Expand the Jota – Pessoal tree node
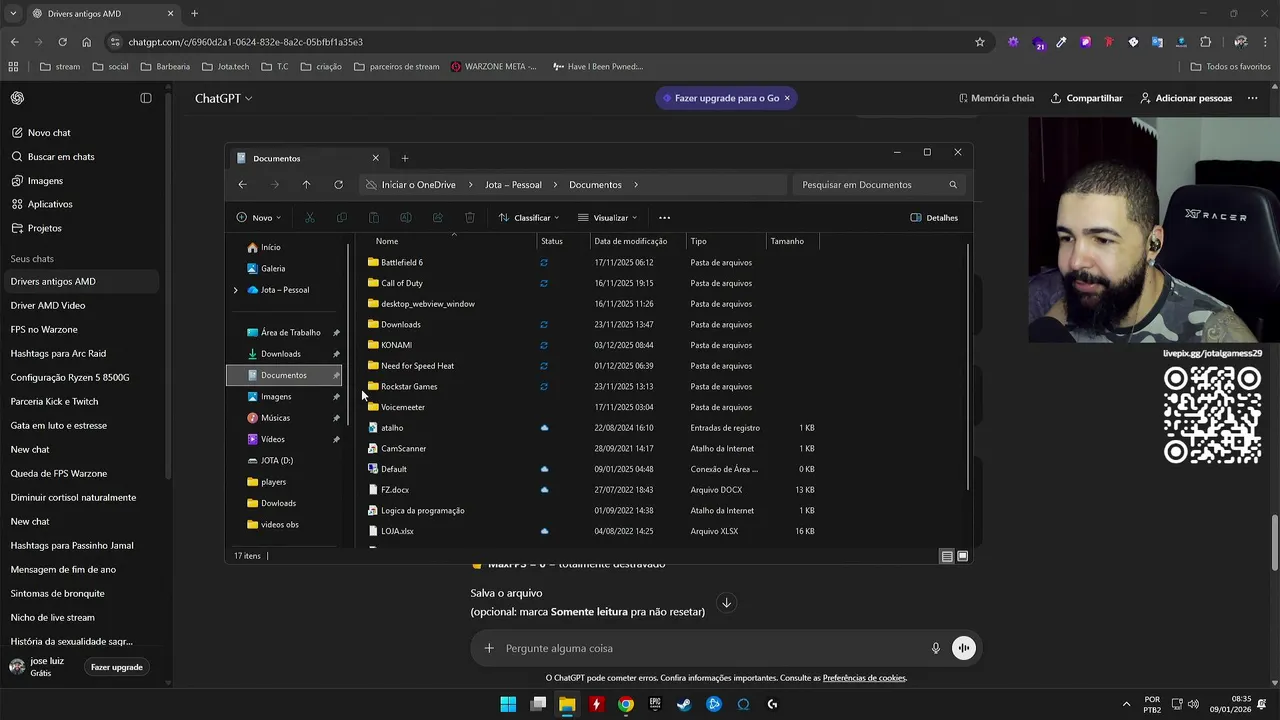Image resolution: width=1280 pixels, height=720 pixels. pyautogui.click(x=235, y=290)
